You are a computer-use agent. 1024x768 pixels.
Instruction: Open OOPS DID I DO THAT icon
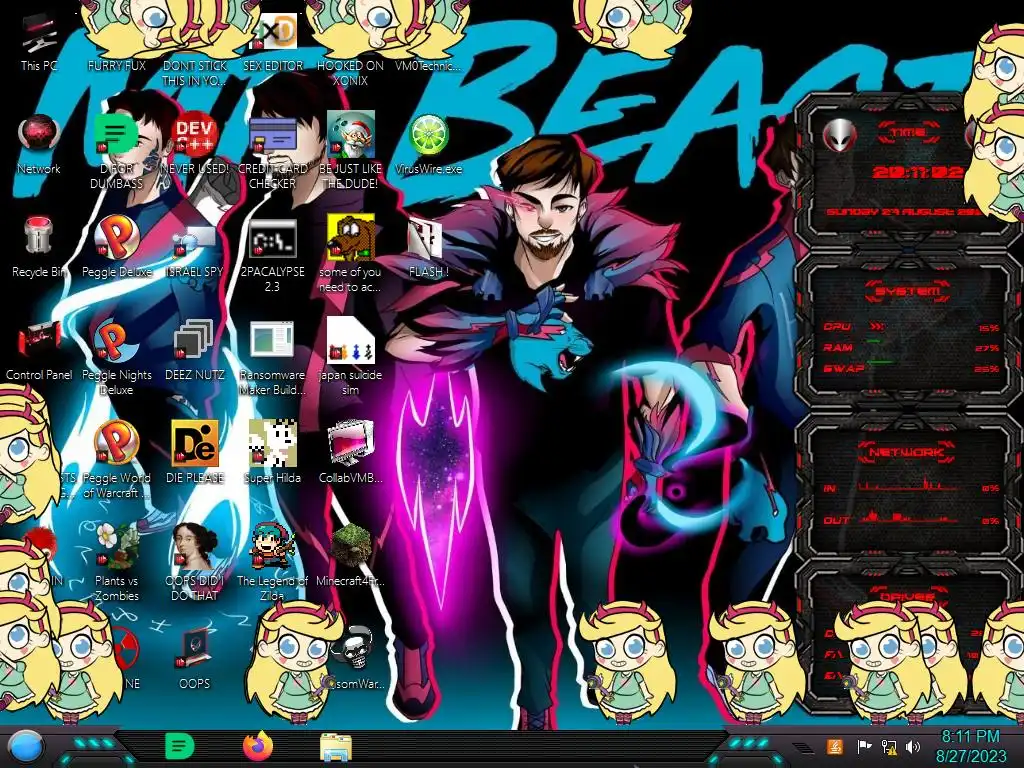coord(194,562)
